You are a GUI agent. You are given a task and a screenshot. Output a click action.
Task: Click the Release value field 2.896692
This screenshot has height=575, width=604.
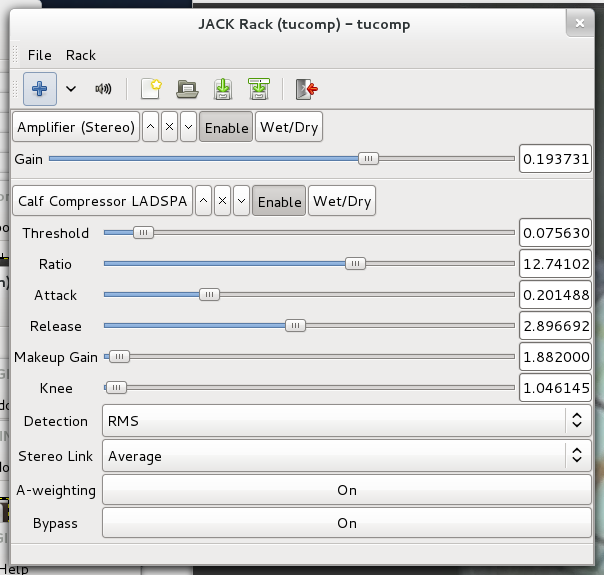[555, 326]
